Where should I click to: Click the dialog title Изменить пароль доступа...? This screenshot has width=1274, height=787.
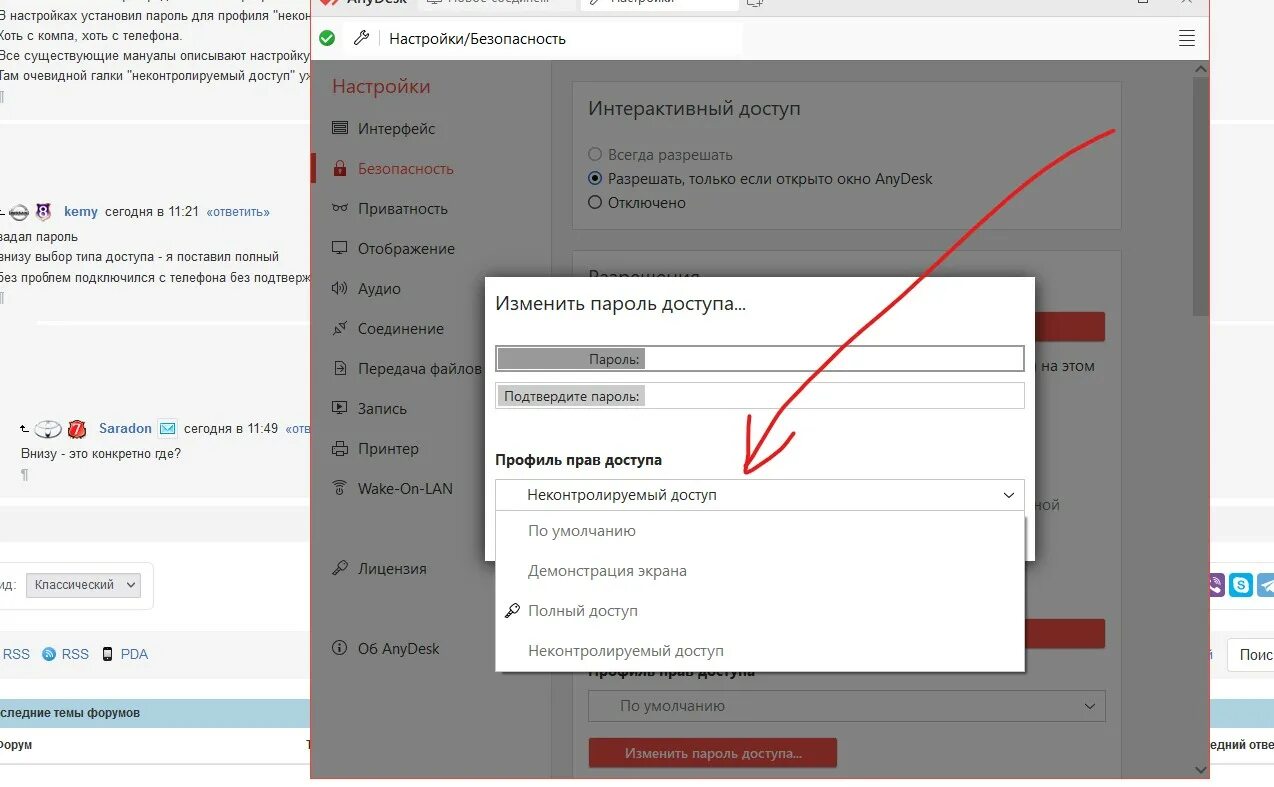point(620,303)
